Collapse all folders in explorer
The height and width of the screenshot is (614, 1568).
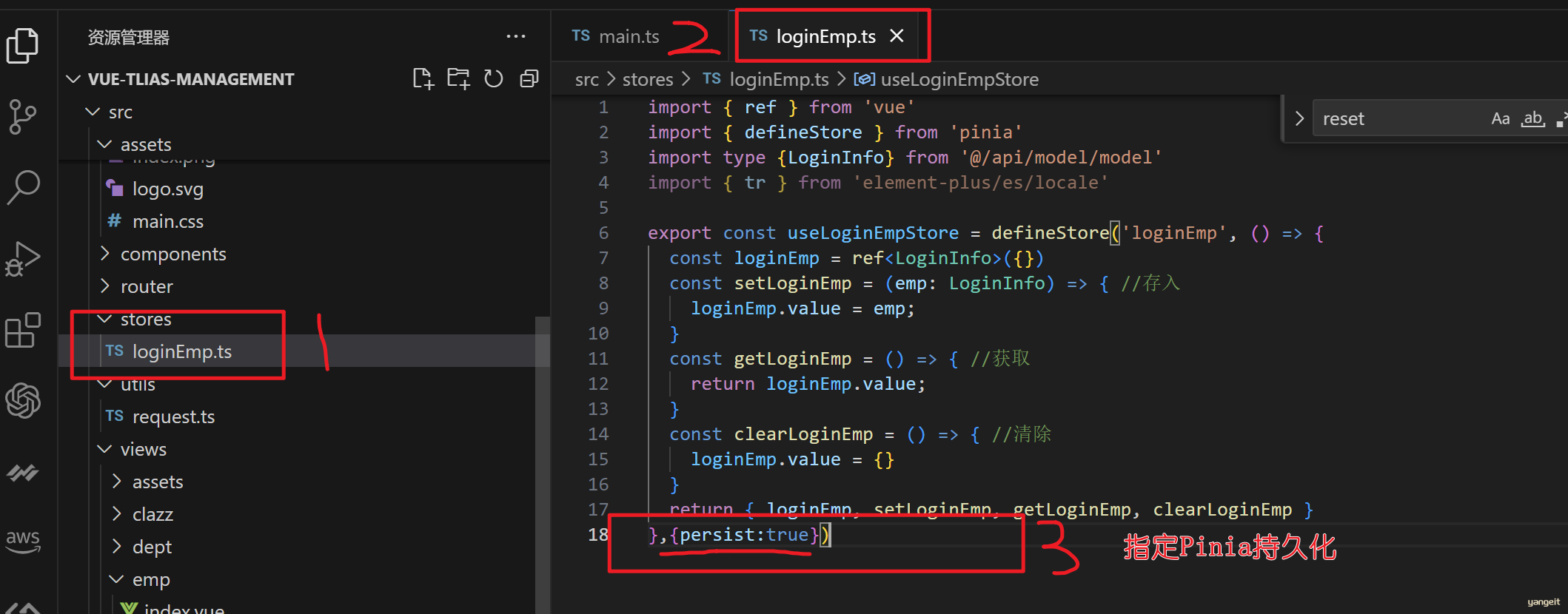(x=529, y=78)
